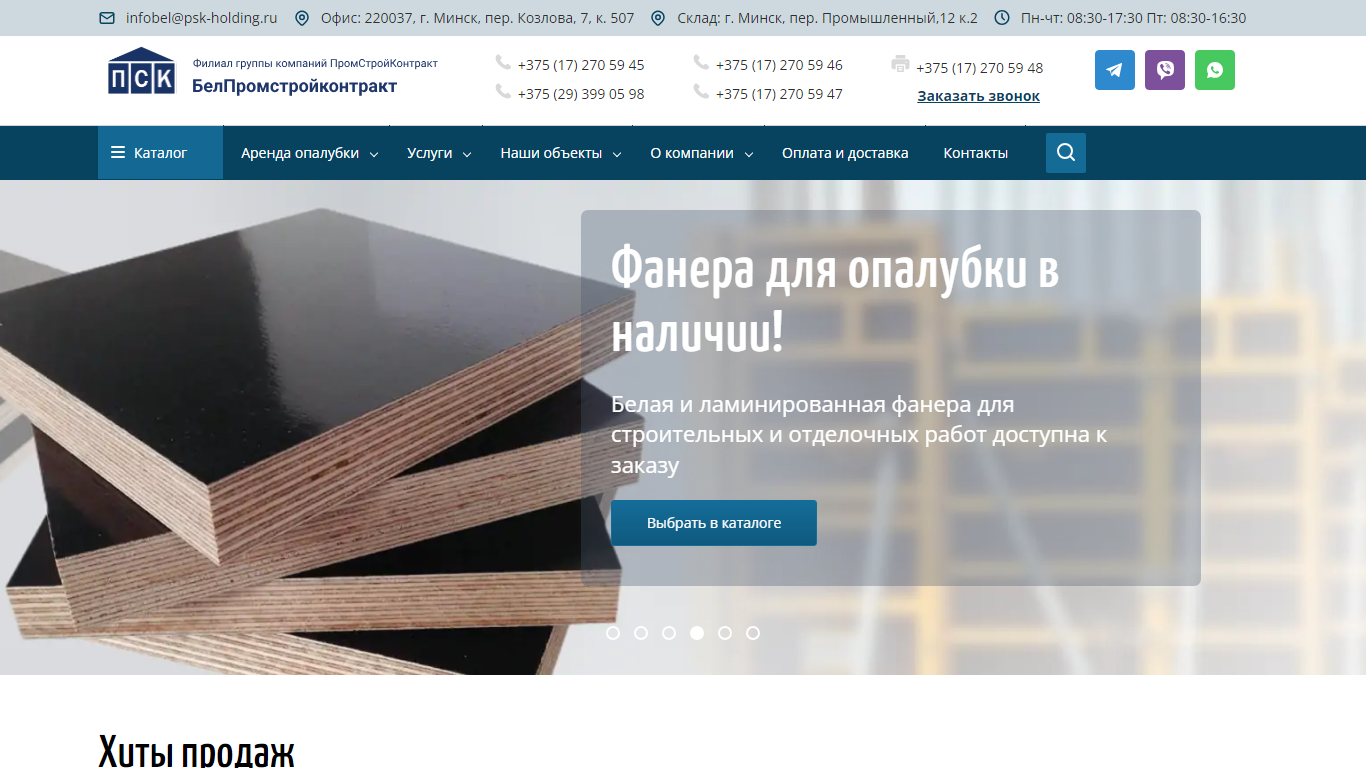This screenshot has width=1366, height=768.
Task: Select the first slider dot
Action: tap(613, 633)
